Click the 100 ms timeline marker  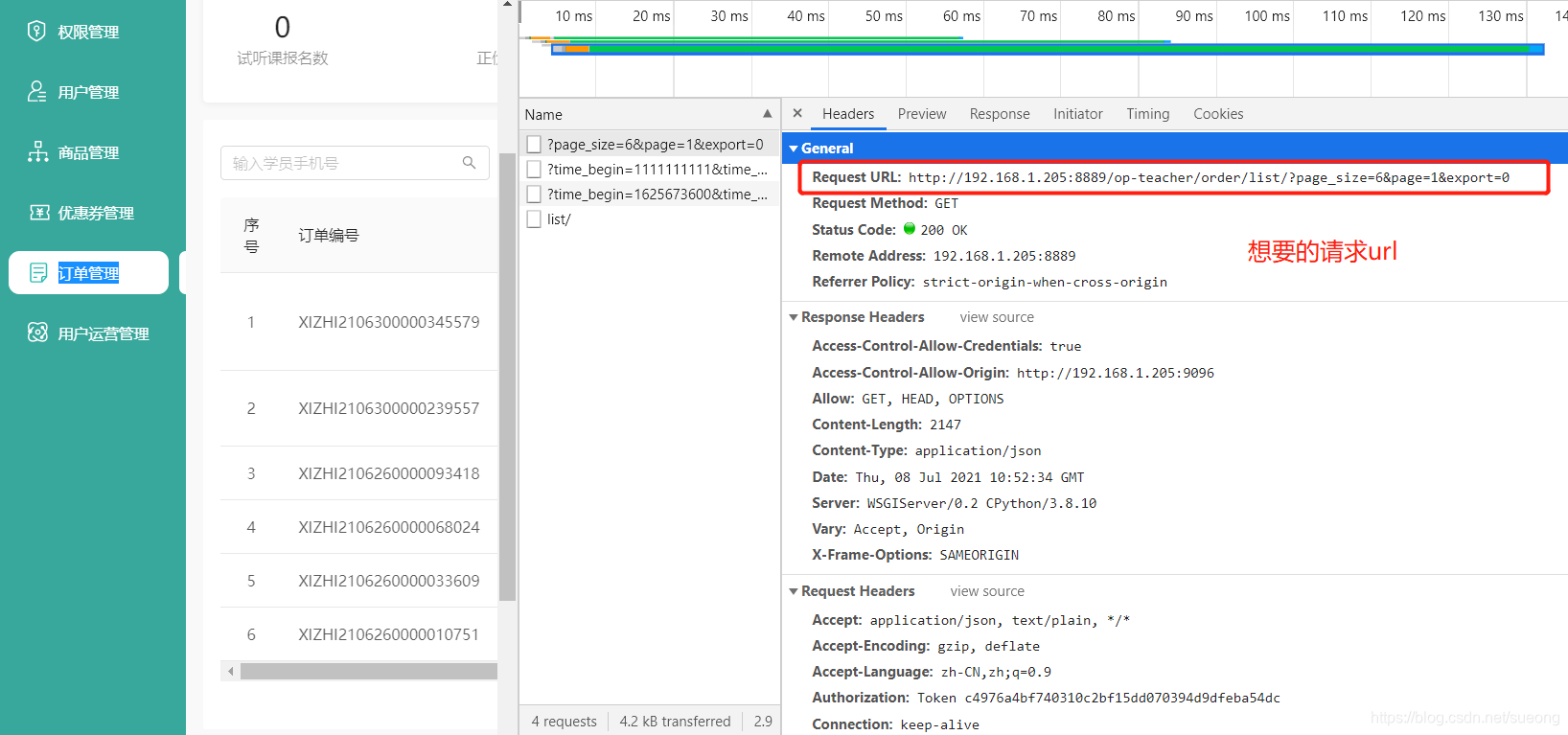1267,16
